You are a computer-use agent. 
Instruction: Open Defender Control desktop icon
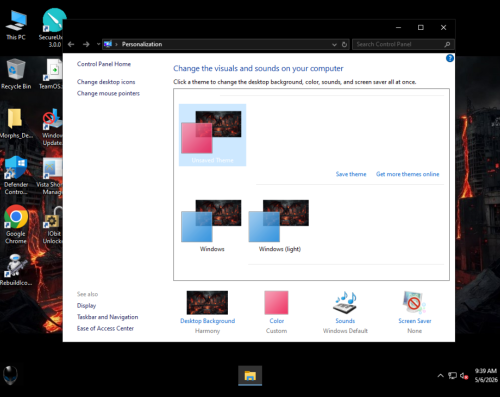[16, 175]
